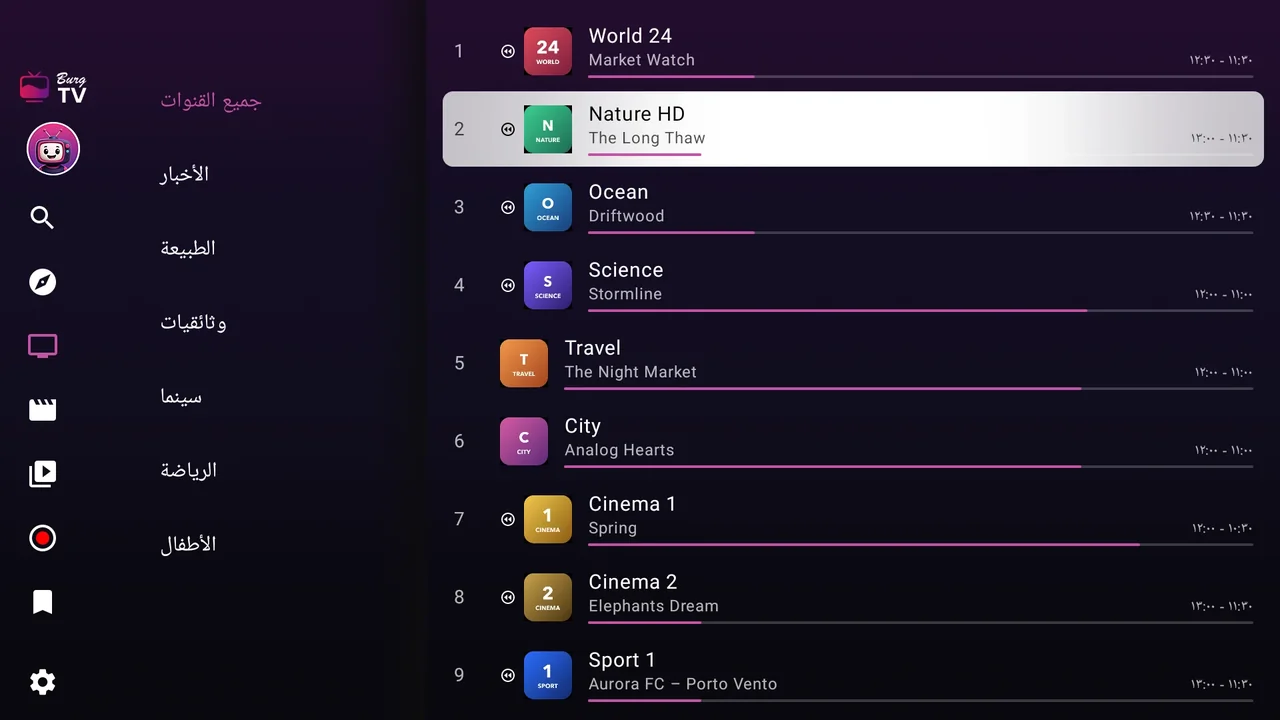1280x720 pixels.
Task: Select the live TV sidebar icon
Action: 42,346
